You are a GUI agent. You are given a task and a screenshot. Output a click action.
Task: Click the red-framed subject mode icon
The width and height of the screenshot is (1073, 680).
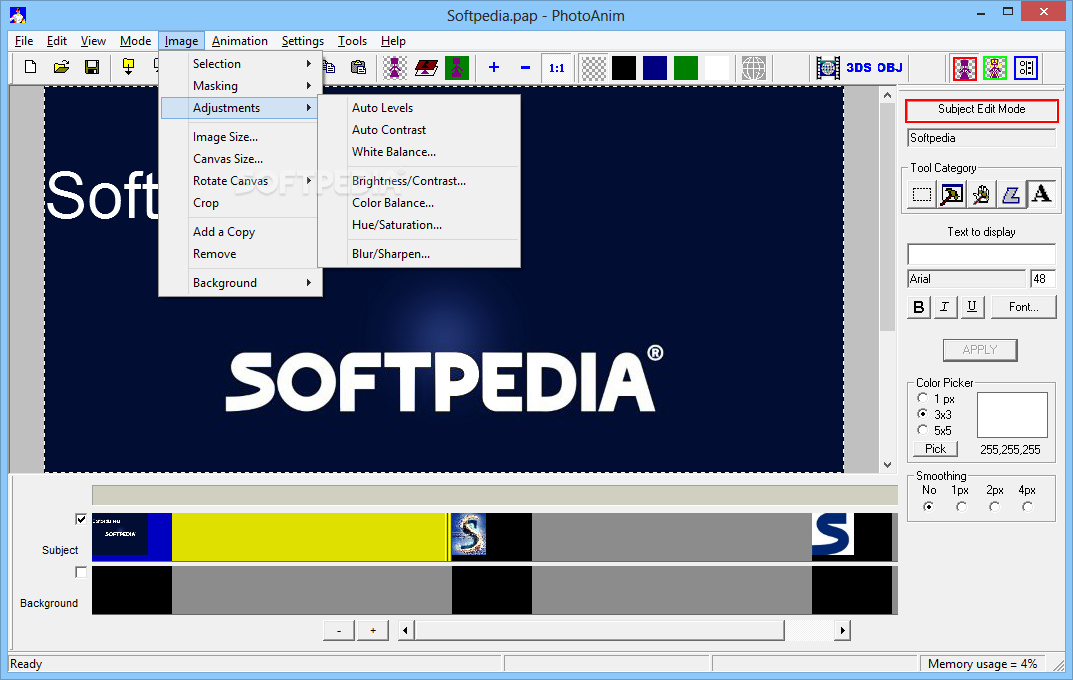pyautogui.click(x=965, y=68)
